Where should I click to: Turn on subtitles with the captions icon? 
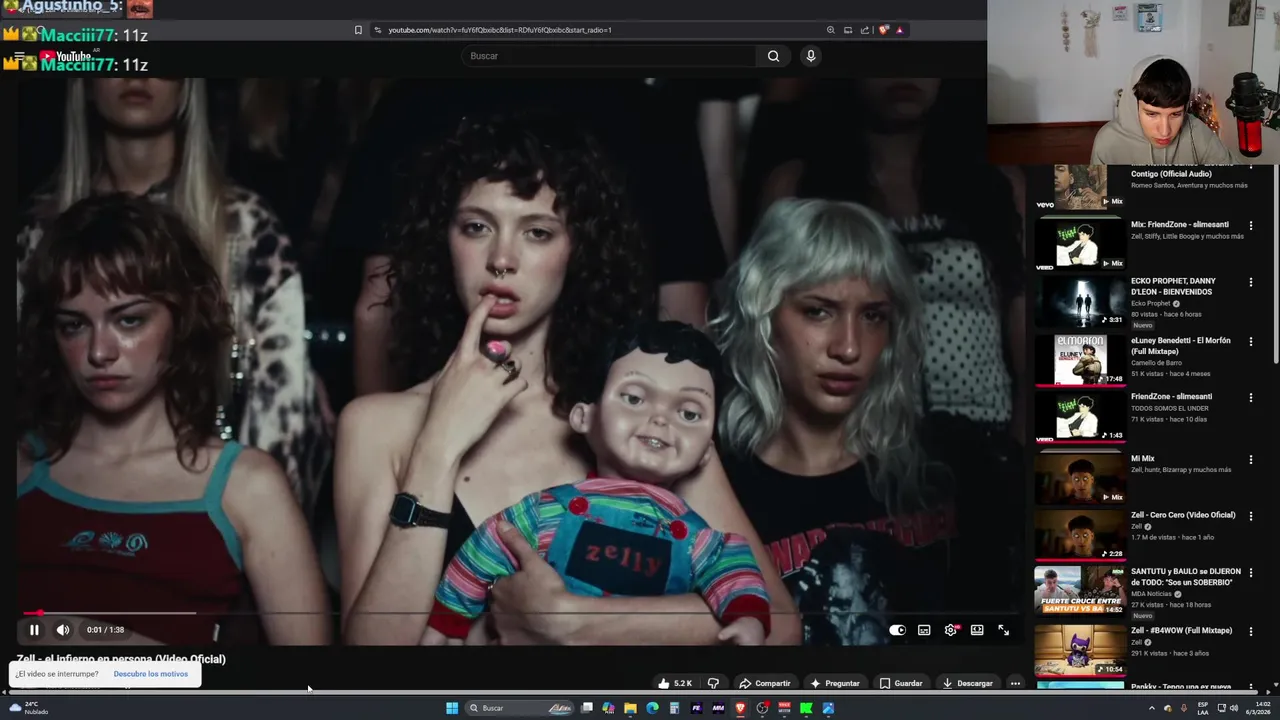point(924,630)
